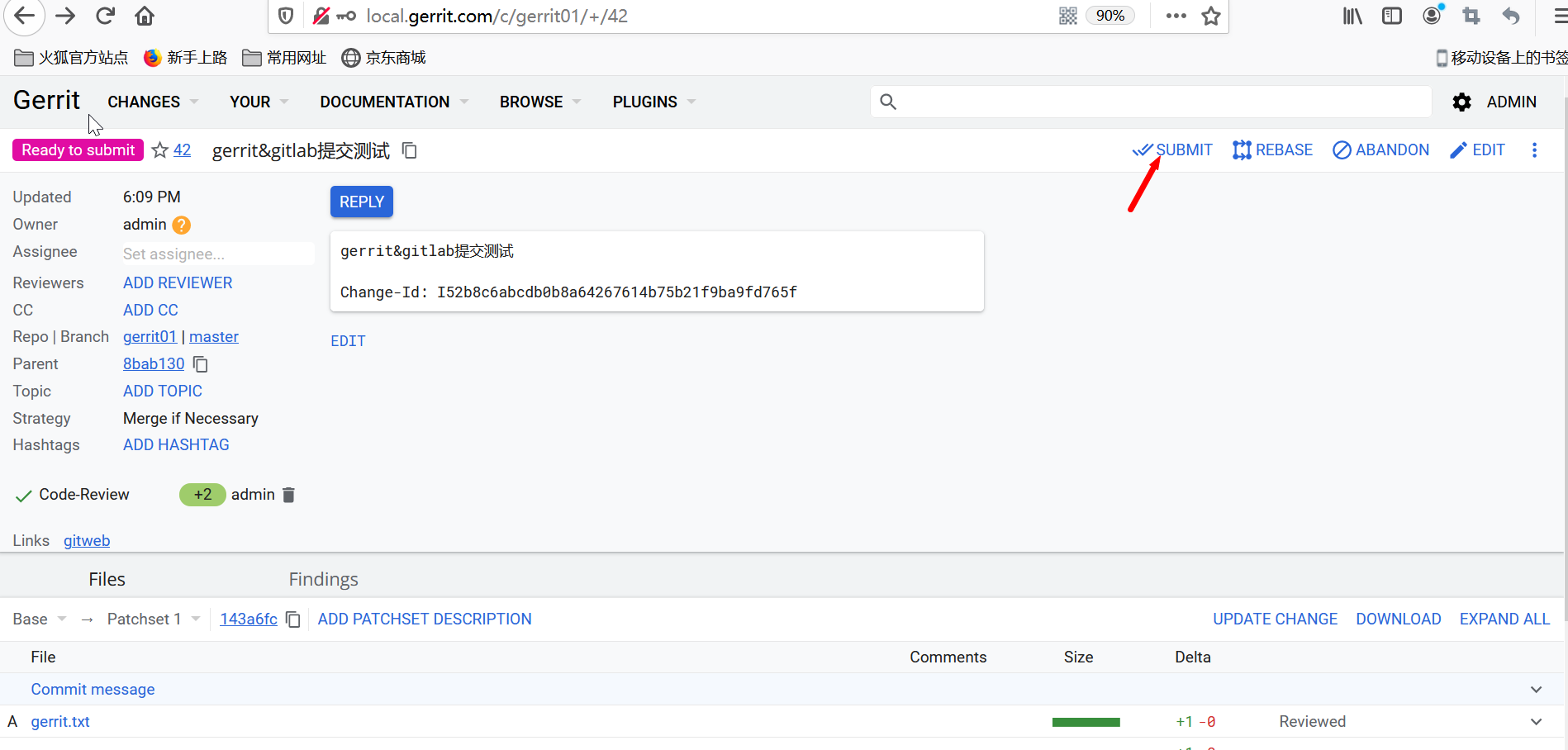Open the 新手上路 bookmark
Screen dimensions: 1568x750
pos(185,57)
